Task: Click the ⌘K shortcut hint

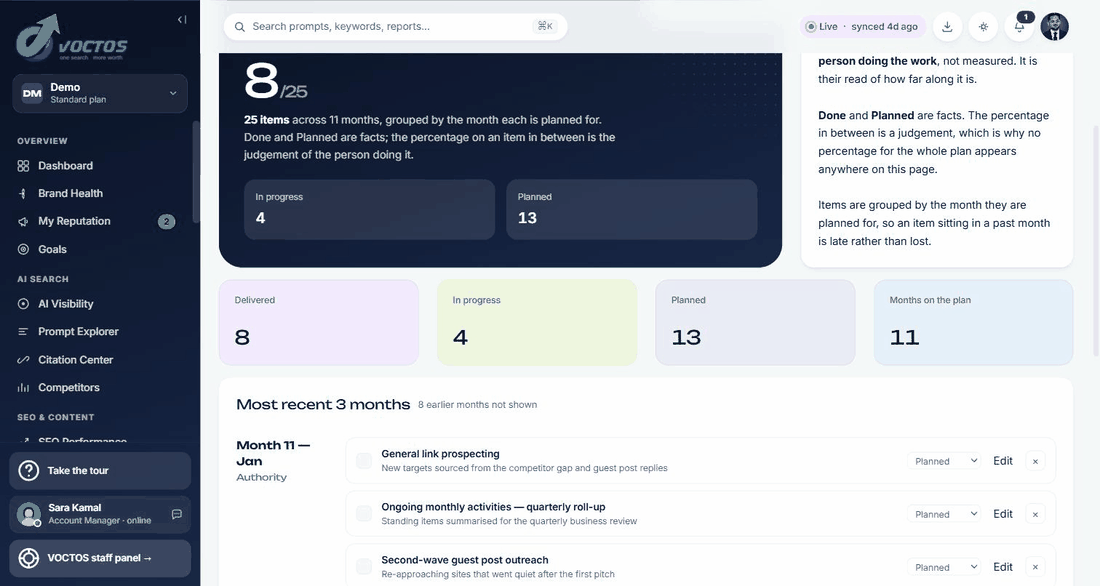Action: click(545, 26)
